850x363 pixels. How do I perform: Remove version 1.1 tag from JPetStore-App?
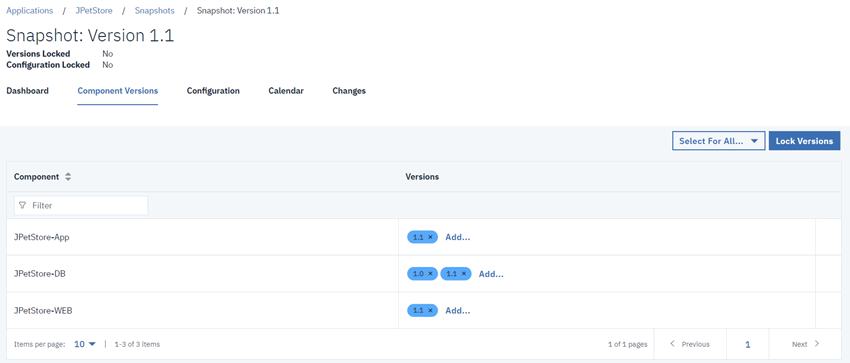pyautogui.click(x=430, y=237)
